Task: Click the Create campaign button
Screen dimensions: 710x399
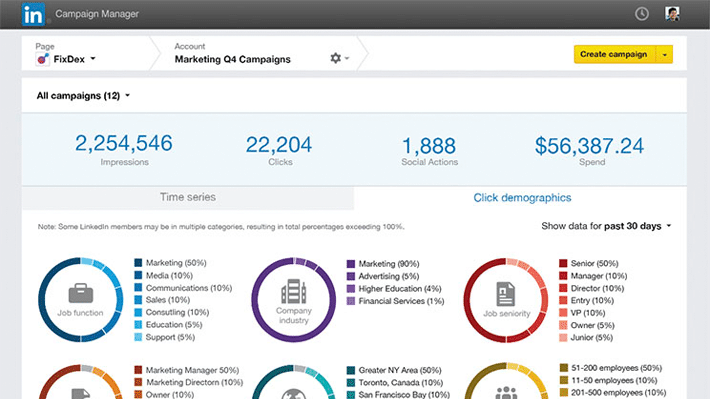Action: point(614,54)
